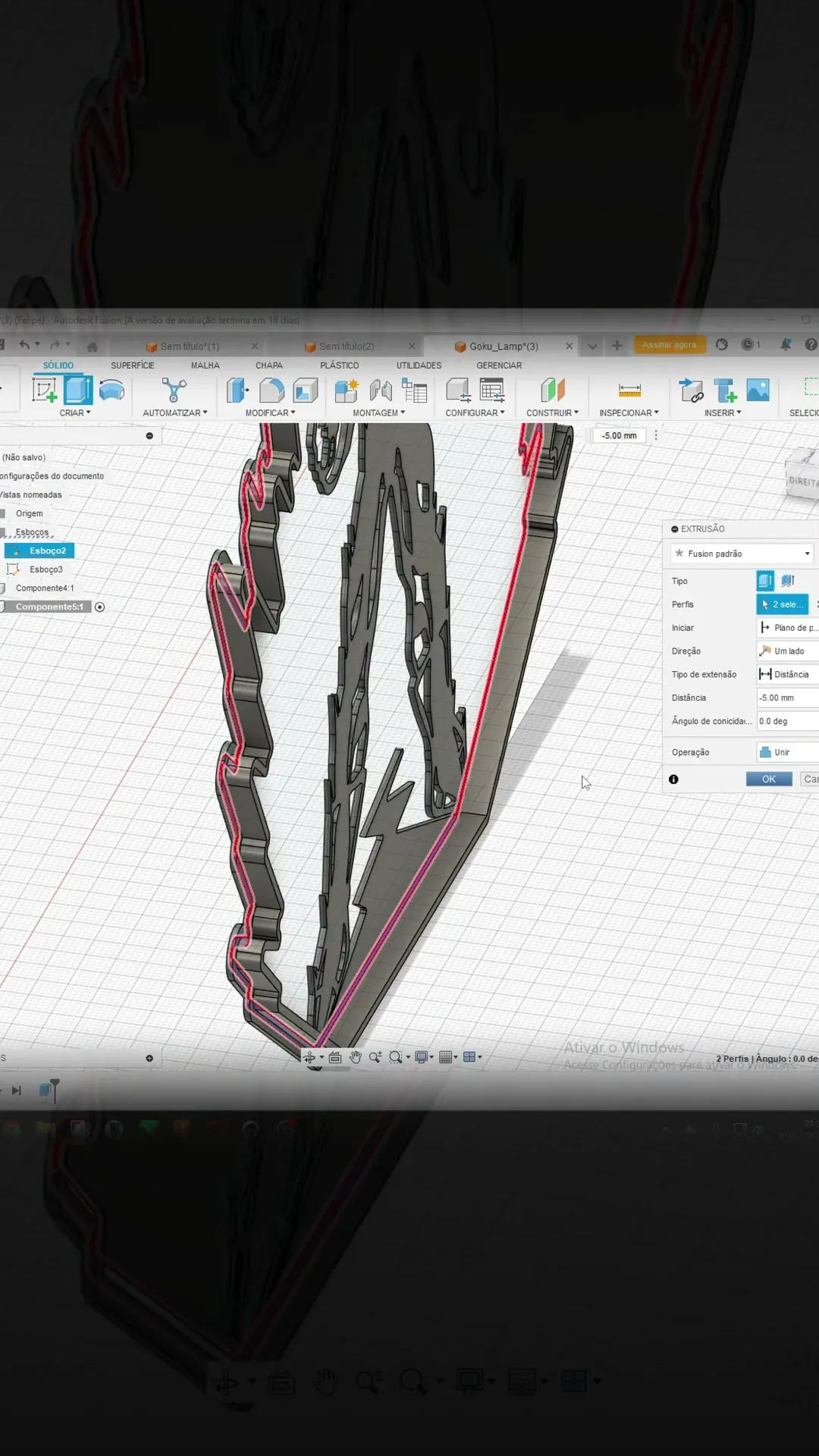This screenshot has width=819, height=1456.
Task: Select the Create Sketch tool icon
Action: [44, 391]
